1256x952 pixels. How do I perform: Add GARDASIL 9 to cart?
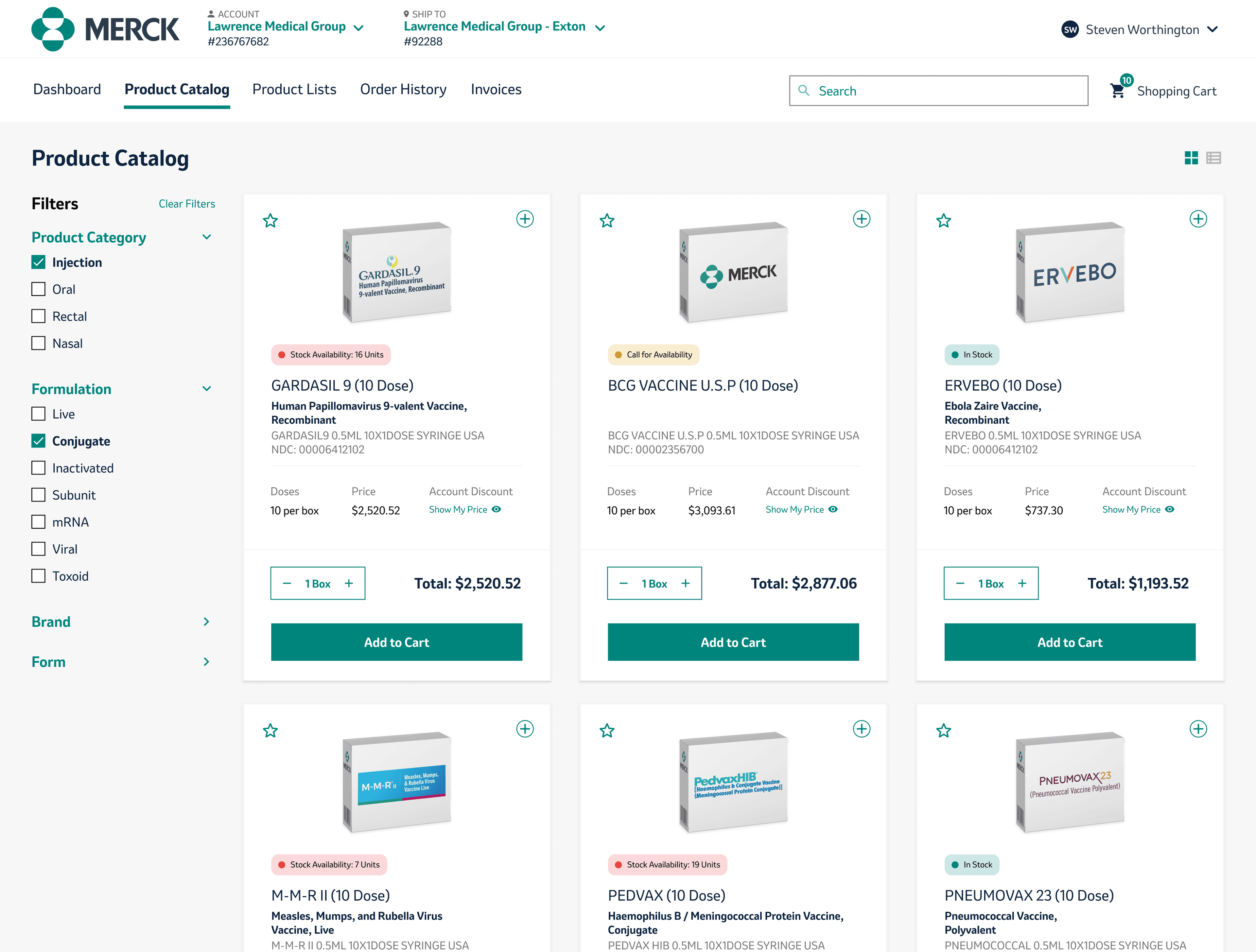click(396, 642)
